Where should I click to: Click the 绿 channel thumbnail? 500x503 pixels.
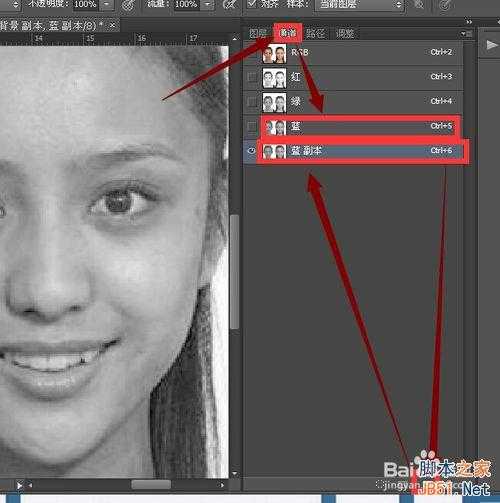[x=274, y=103]
